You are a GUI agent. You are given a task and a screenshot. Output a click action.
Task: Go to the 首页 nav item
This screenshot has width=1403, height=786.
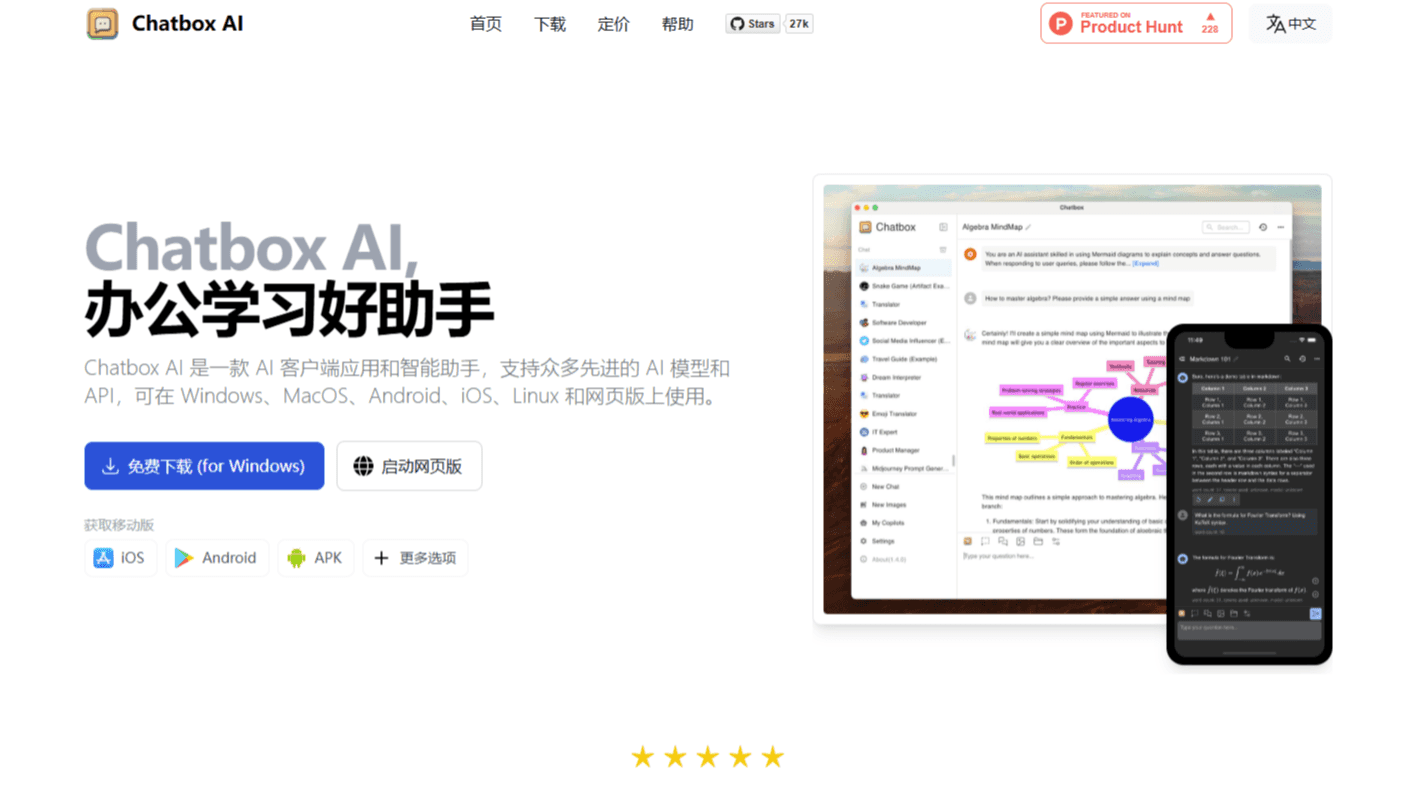[486, 24]
